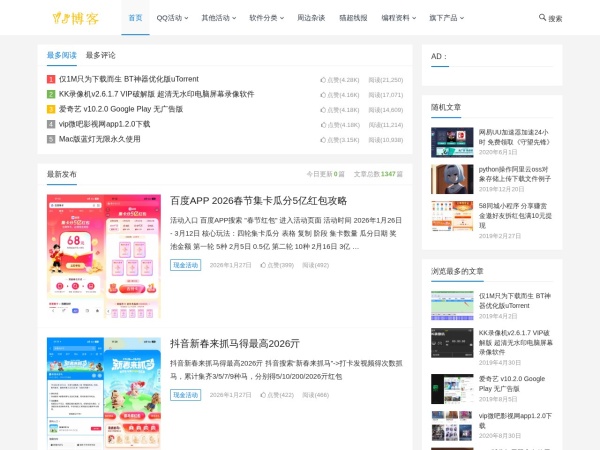Click 文章总数 1347 篇 text
The height and width of the screenshot is (450, 600).
[x=378, y=174]
